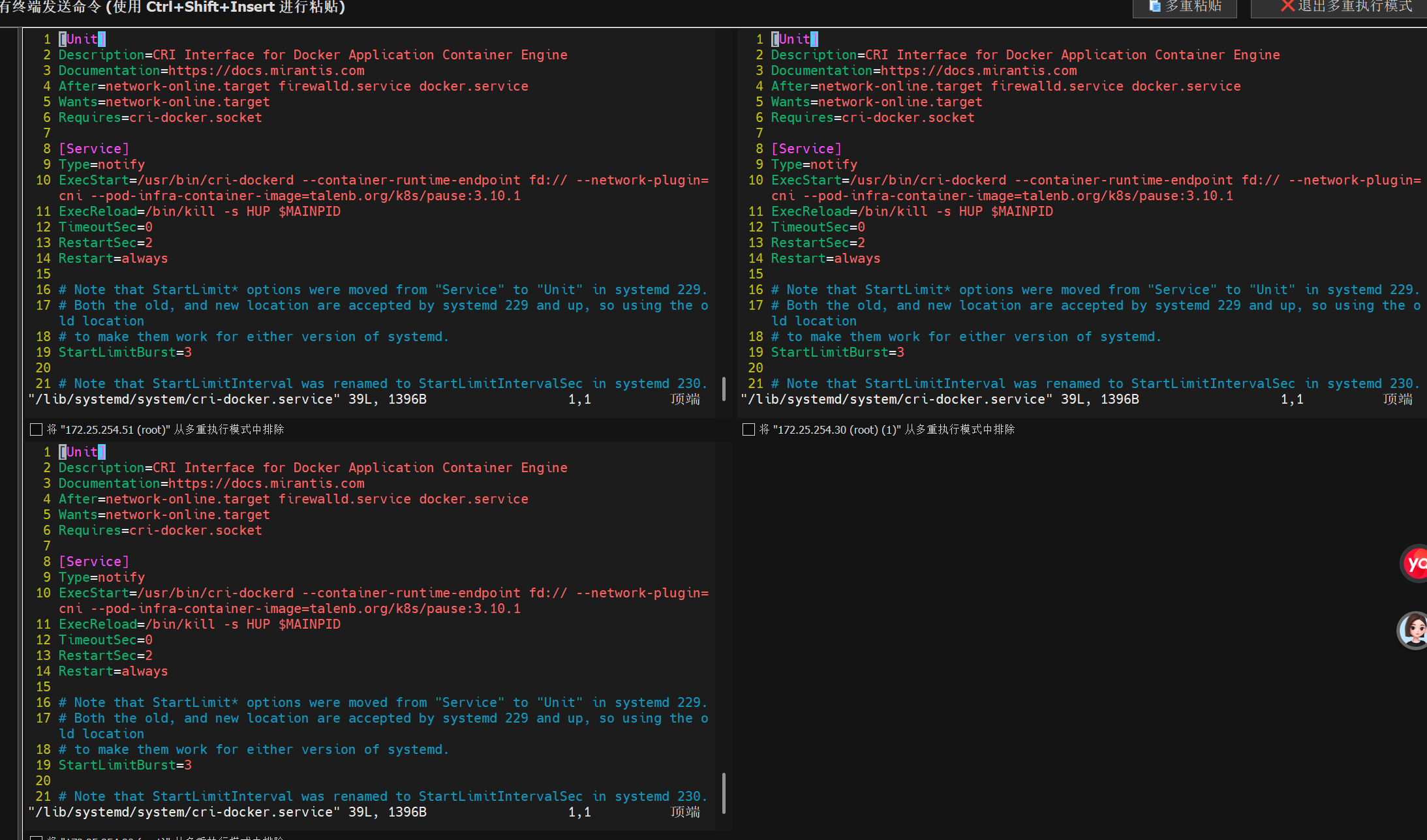Exclude session 172.25.254.51 (root) from multi-execution
The image size is (1427, 840).
coord(37,429)
